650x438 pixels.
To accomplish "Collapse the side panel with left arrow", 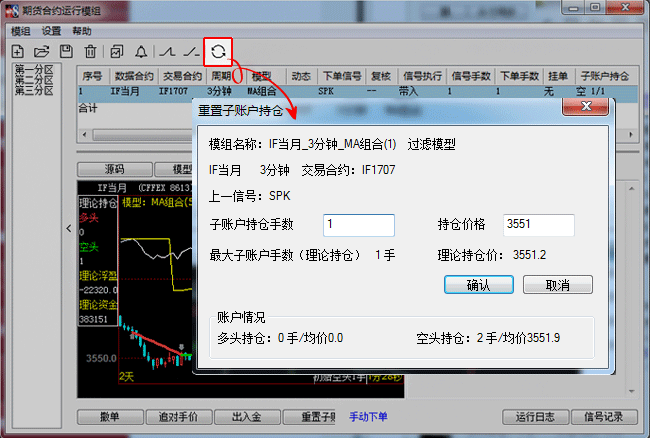I will [x=68, y=229].
